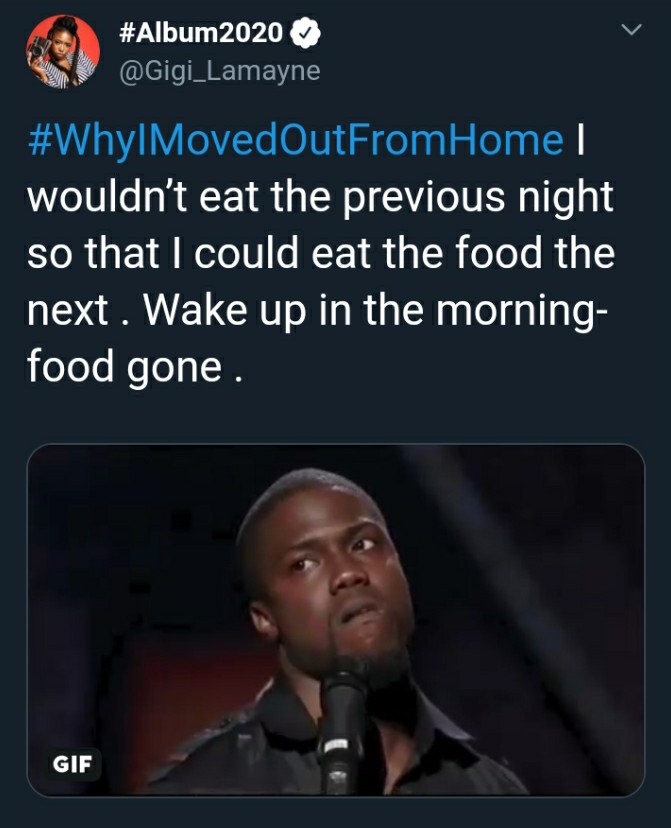This screenshot has width=671, height=828.
Task: Click the microphone in the GIF
Action: tap(342, 731)
